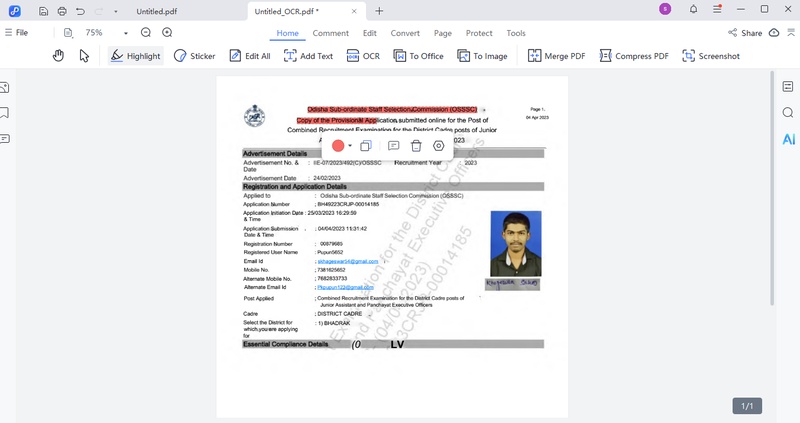800x423 pixels.
Task: Click the cloud upload icon
Action: (x=774, y=33)
